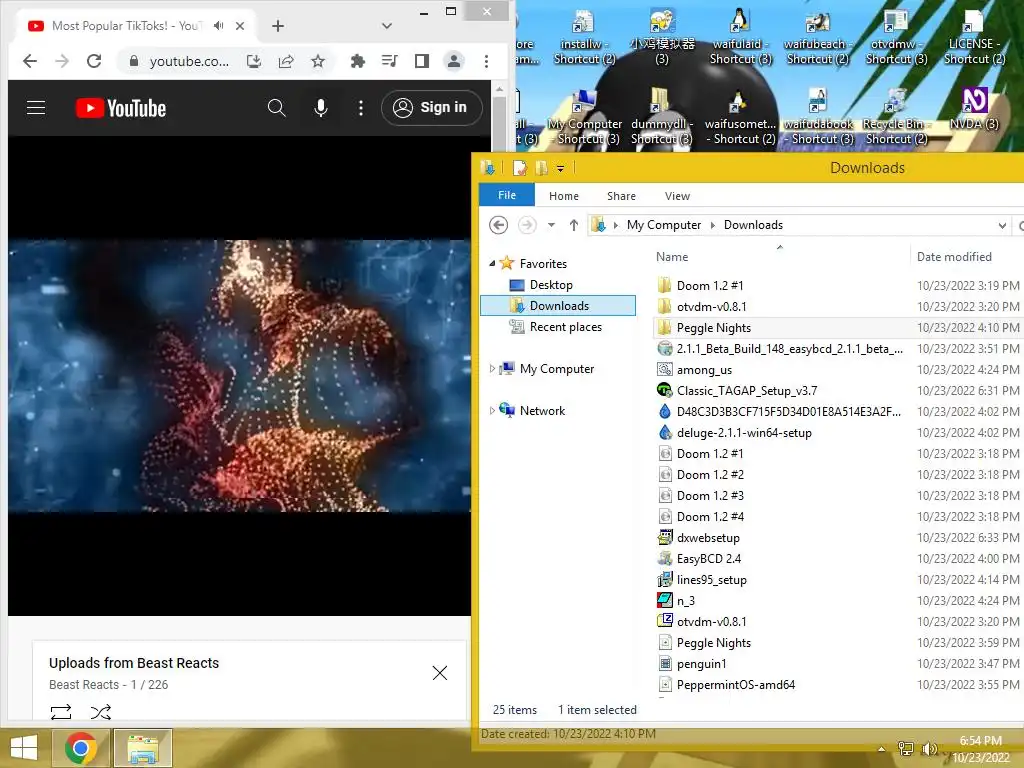This screenshot has height=768, width=1024.
Task: Click Chrome icon in taskbar
Action: (x=80, y=748)
